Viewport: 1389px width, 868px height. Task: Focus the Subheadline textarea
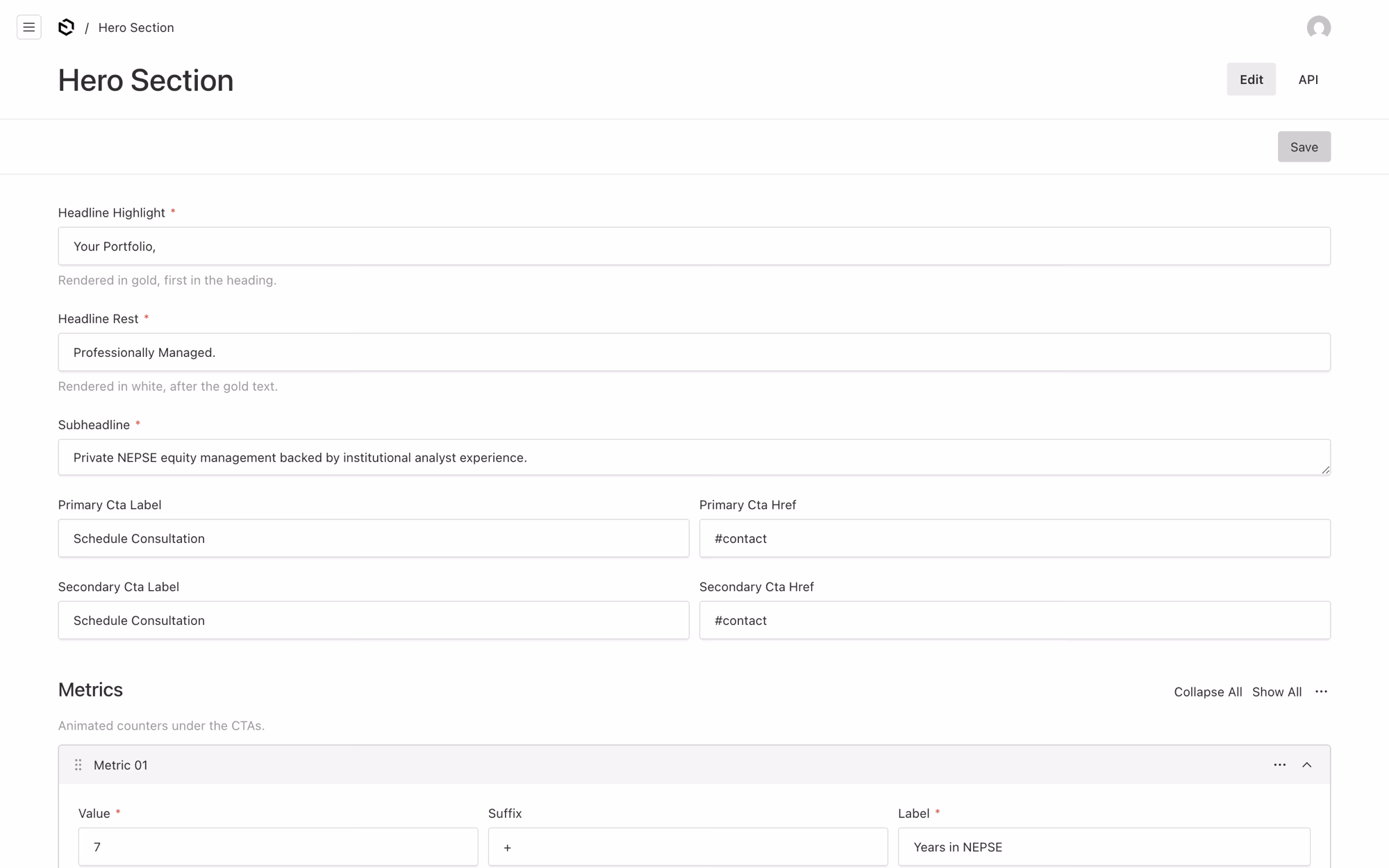coord(694,457)
